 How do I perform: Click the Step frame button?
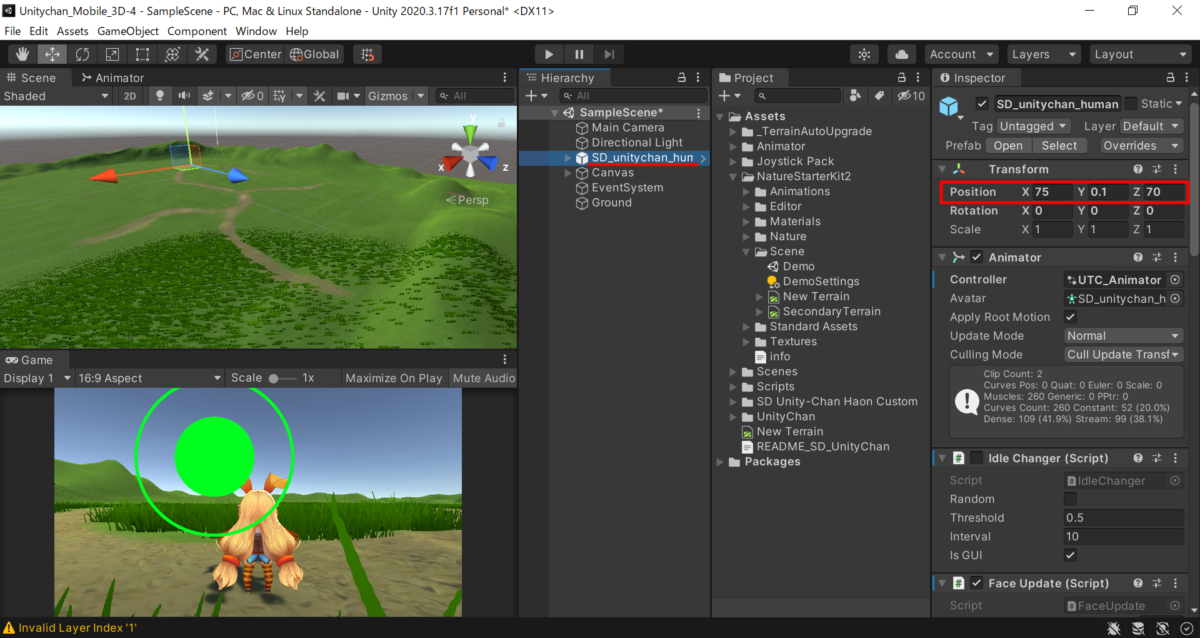[x=609, y=54]
